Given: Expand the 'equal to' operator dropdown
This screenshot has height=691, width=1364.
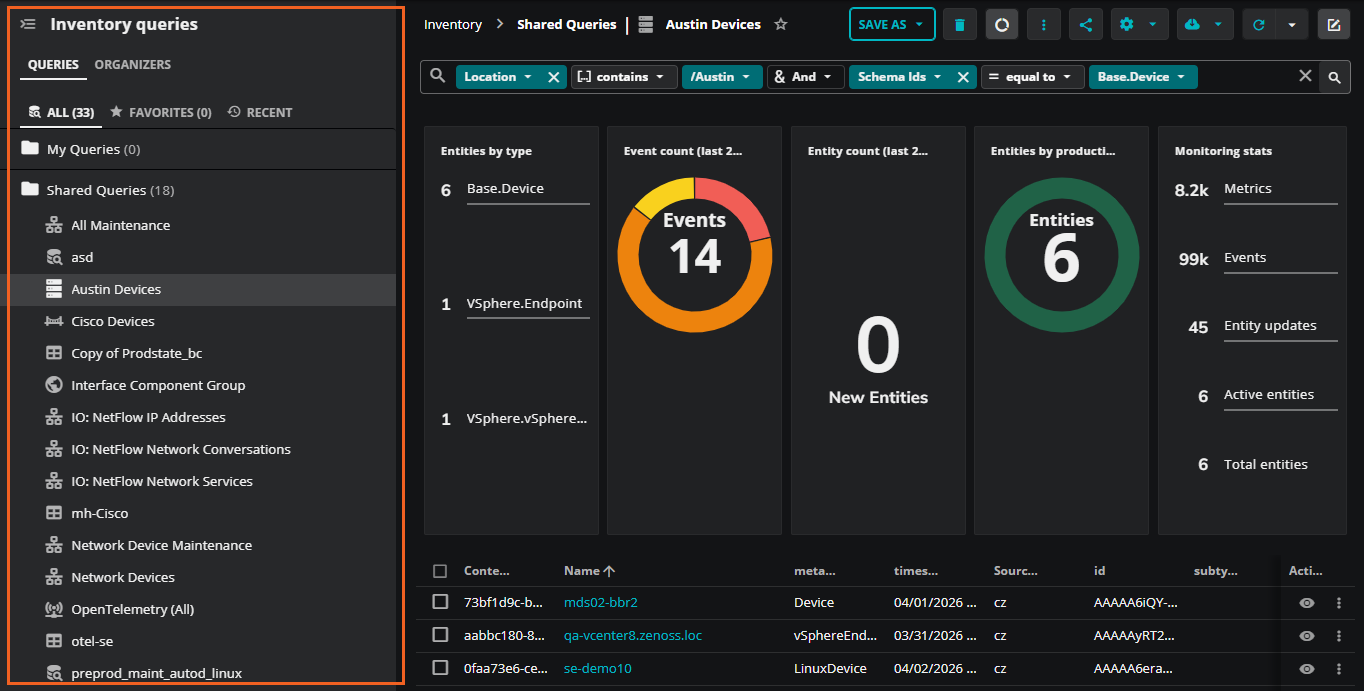Looking at the screenshot, I should (x=1032, y=77).
